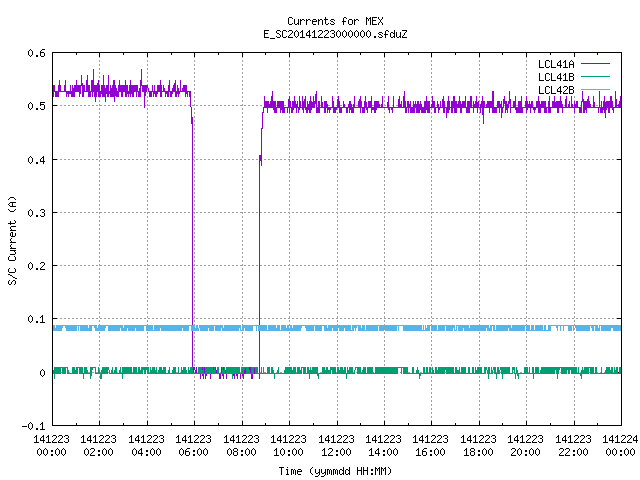
Task: Click the '06:00' time tick label
Action: pos(193,452)
